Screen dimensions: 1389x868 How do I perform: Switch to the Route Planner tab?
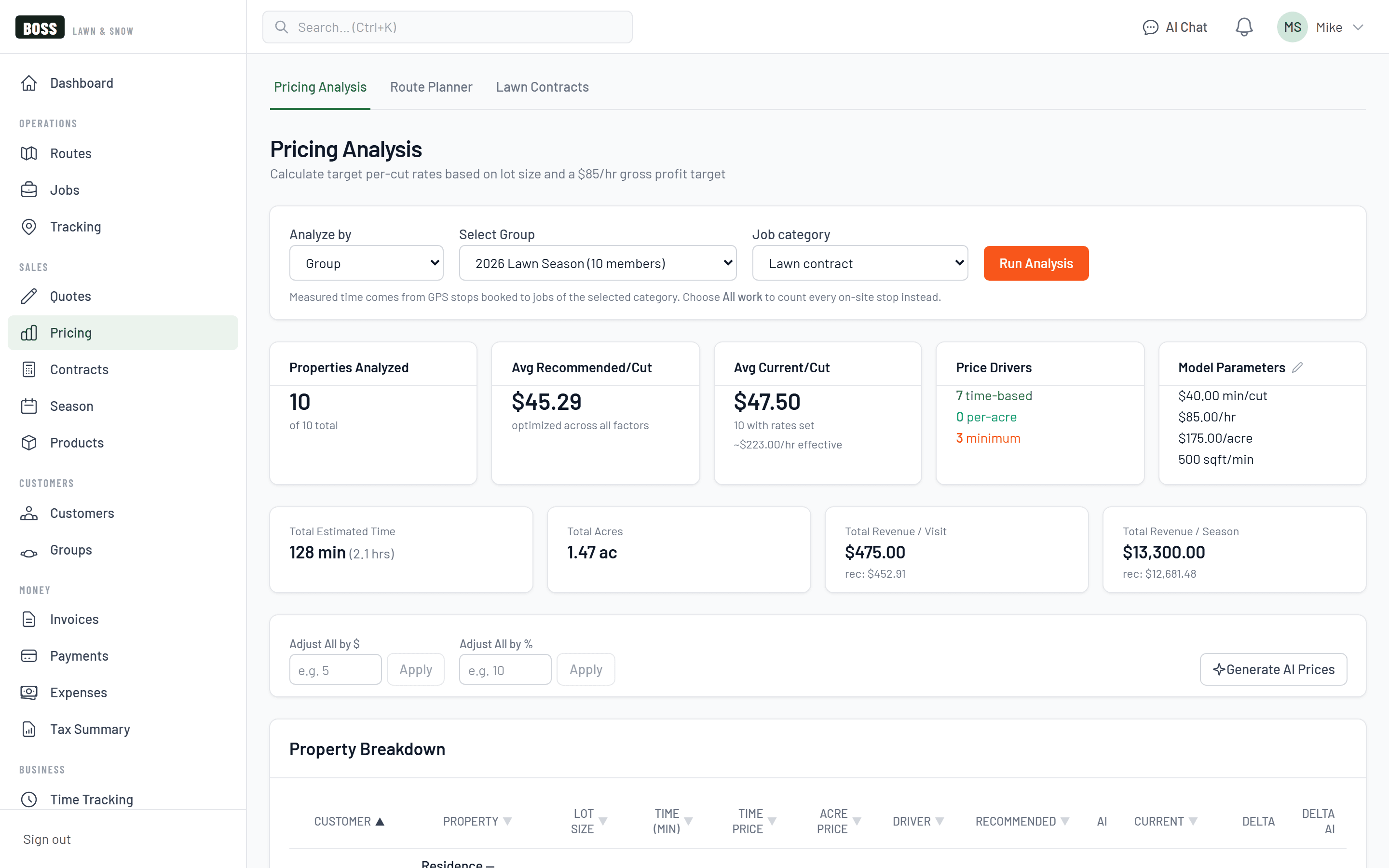tap(431, 87)
